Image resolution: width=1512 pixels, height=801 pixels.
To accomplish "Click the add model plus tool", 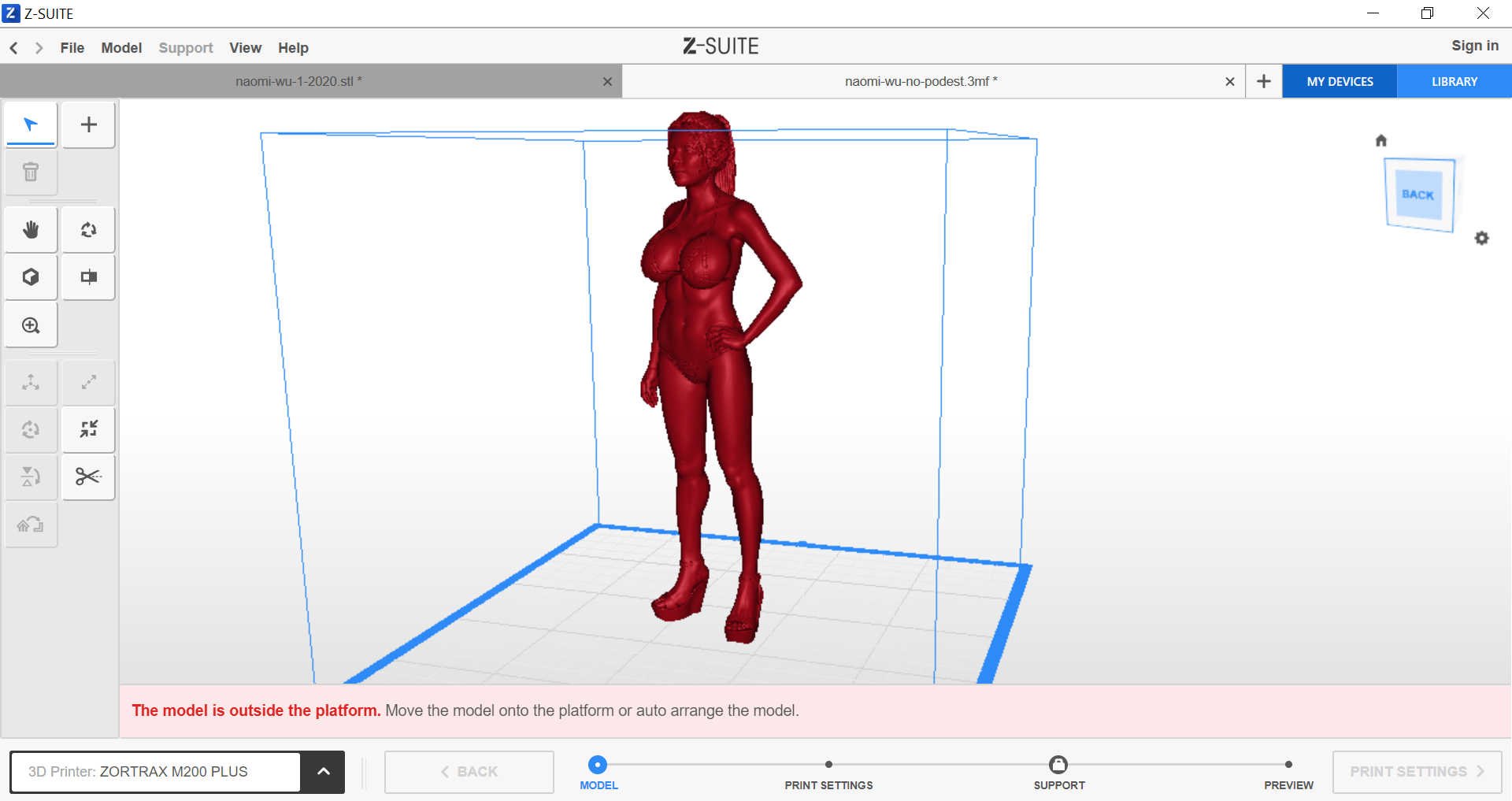I will click(89, 124).
